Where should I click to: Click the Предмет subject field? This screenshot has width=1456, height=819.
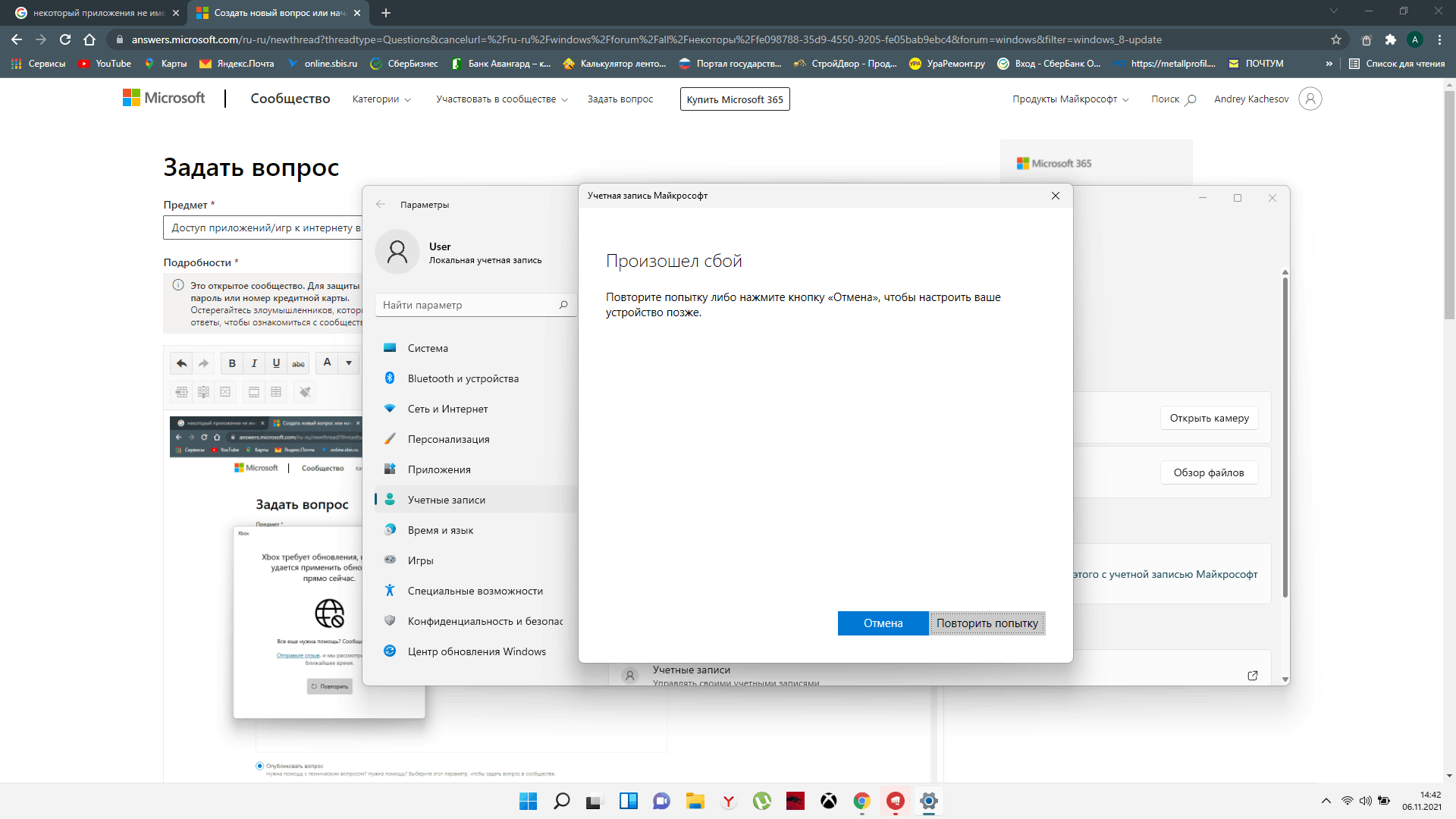(263, 227)
